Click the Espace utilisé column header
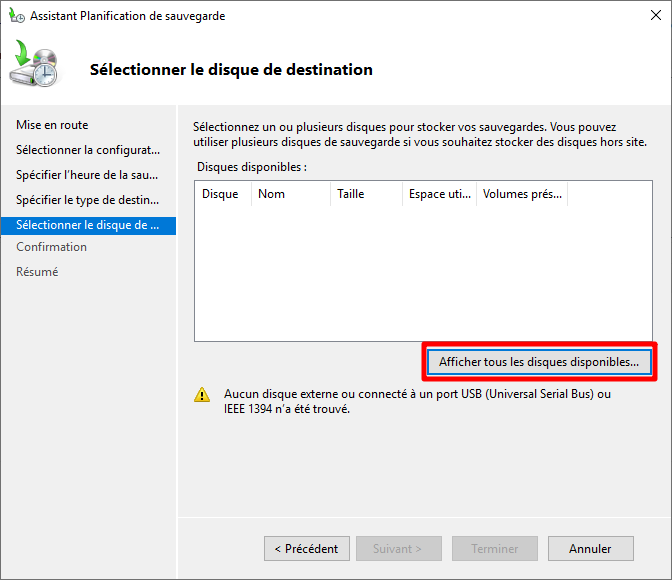This screenshot has height=580, width=672. [x=439, y=194]
